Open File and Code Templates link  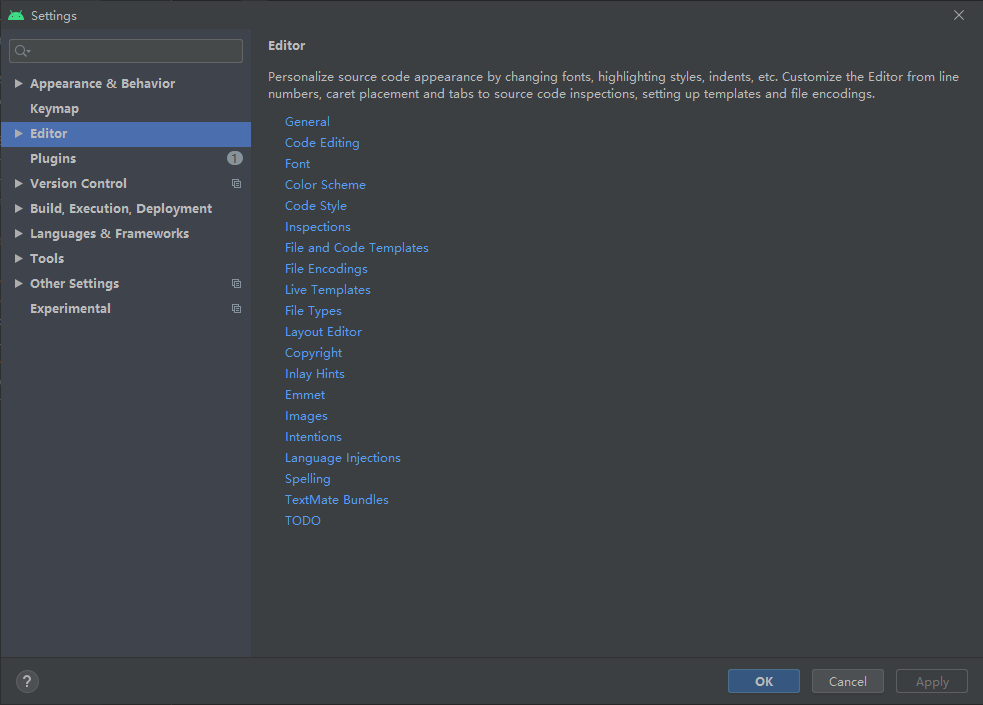[x=357, y=248]
